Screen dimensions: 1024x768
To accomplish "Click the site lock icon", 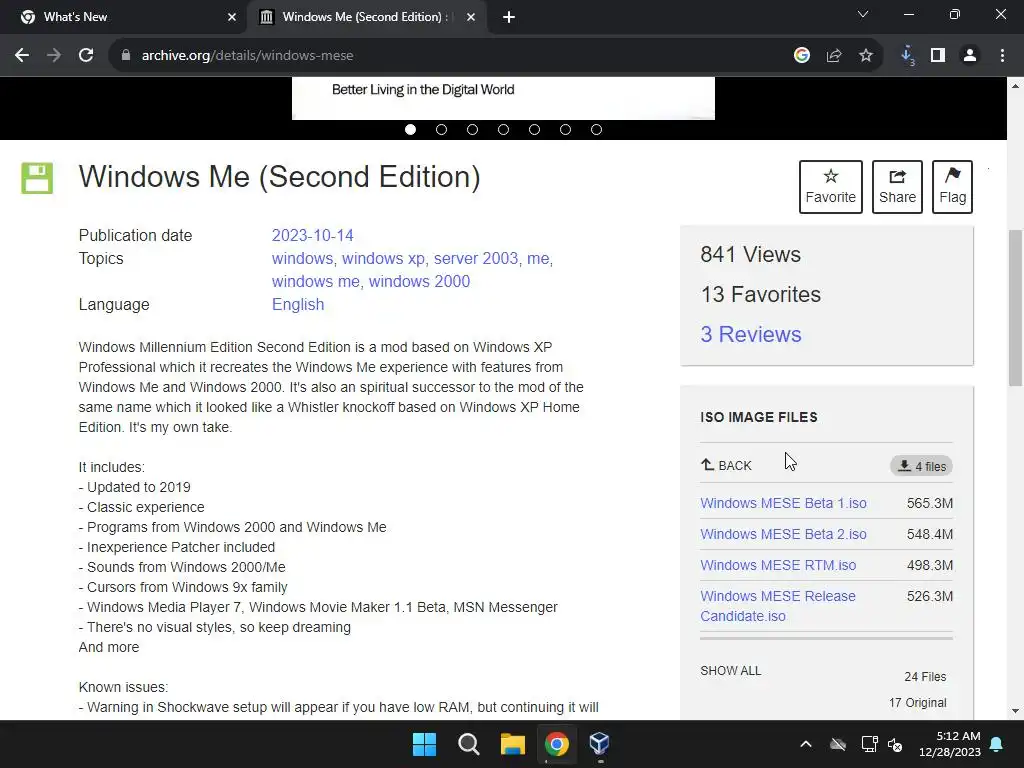I will pos(125,56).
